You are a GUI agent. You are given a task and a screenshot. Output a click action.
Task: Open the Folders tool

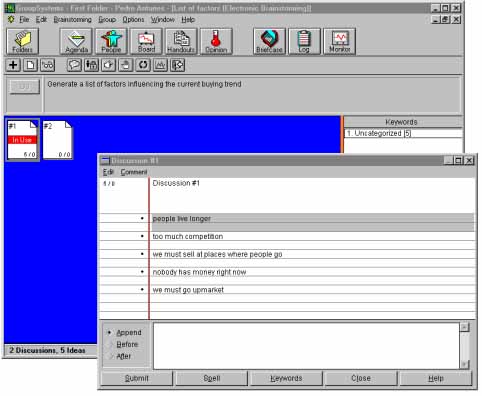tap(22, 41)
